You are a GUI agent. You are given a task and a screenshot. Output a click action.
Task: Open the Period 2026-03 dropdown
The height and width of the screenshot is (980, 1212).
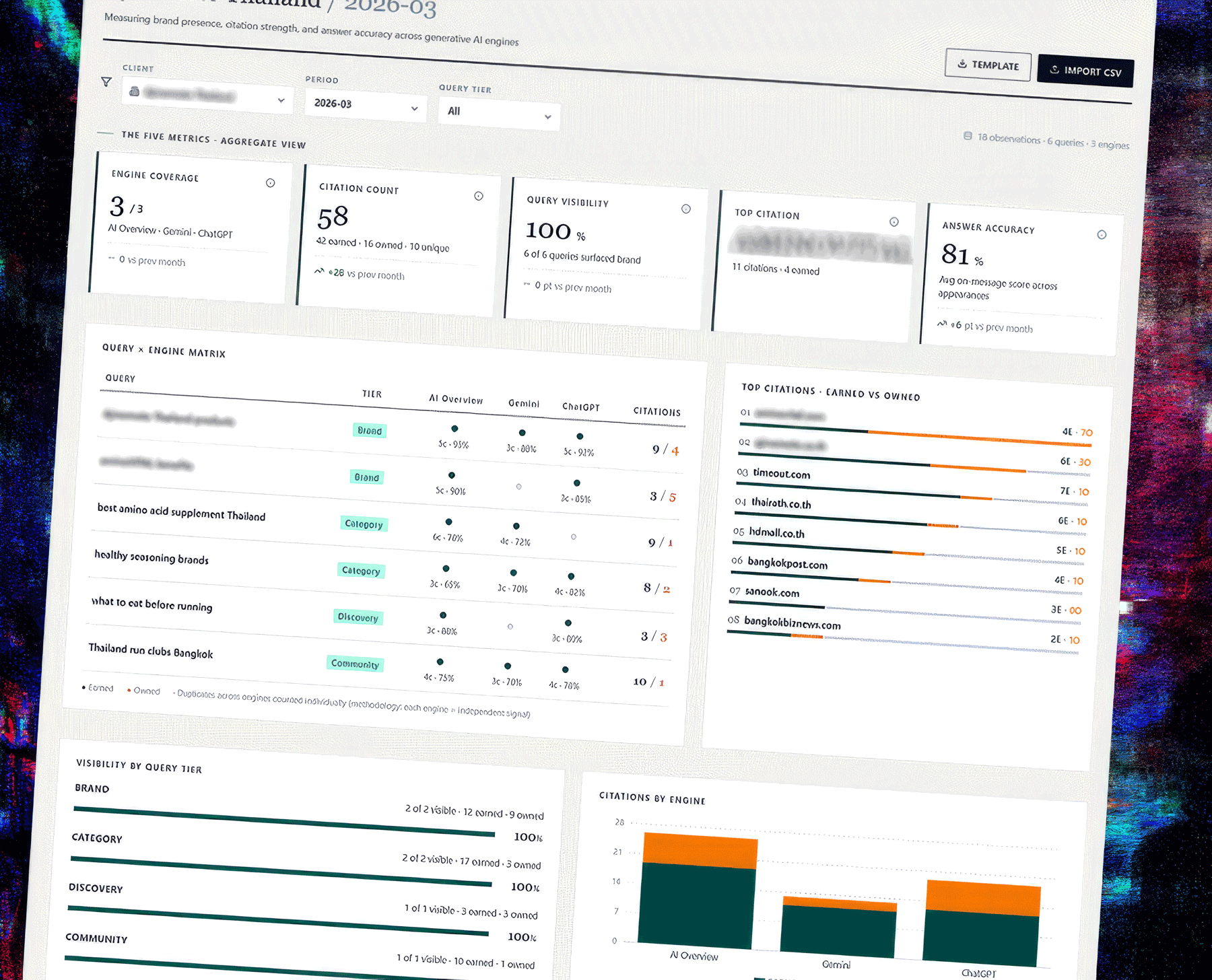[366, 105]
